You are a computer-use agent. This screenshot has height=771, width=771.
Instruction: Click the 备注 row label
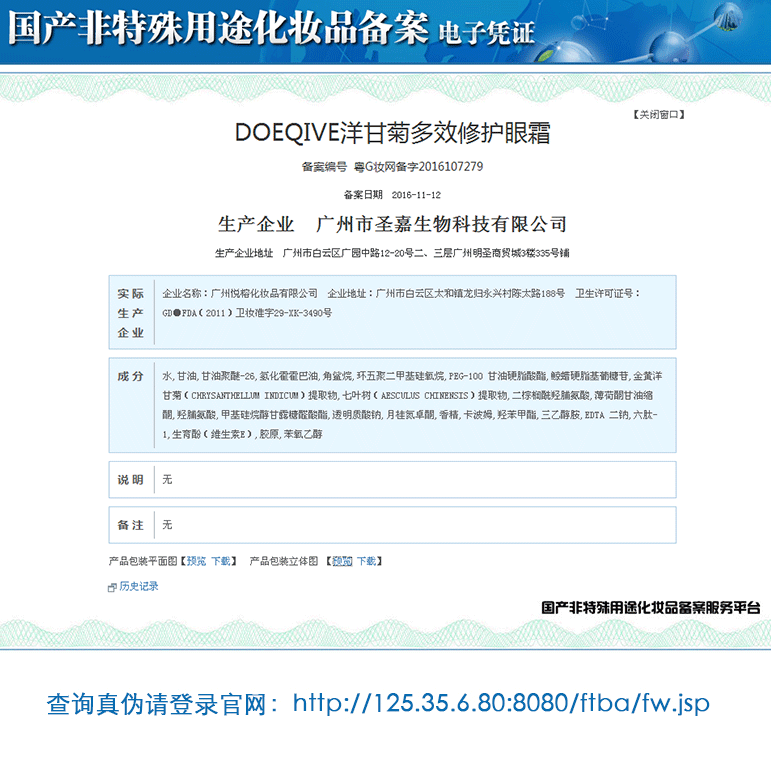point(130,525)
